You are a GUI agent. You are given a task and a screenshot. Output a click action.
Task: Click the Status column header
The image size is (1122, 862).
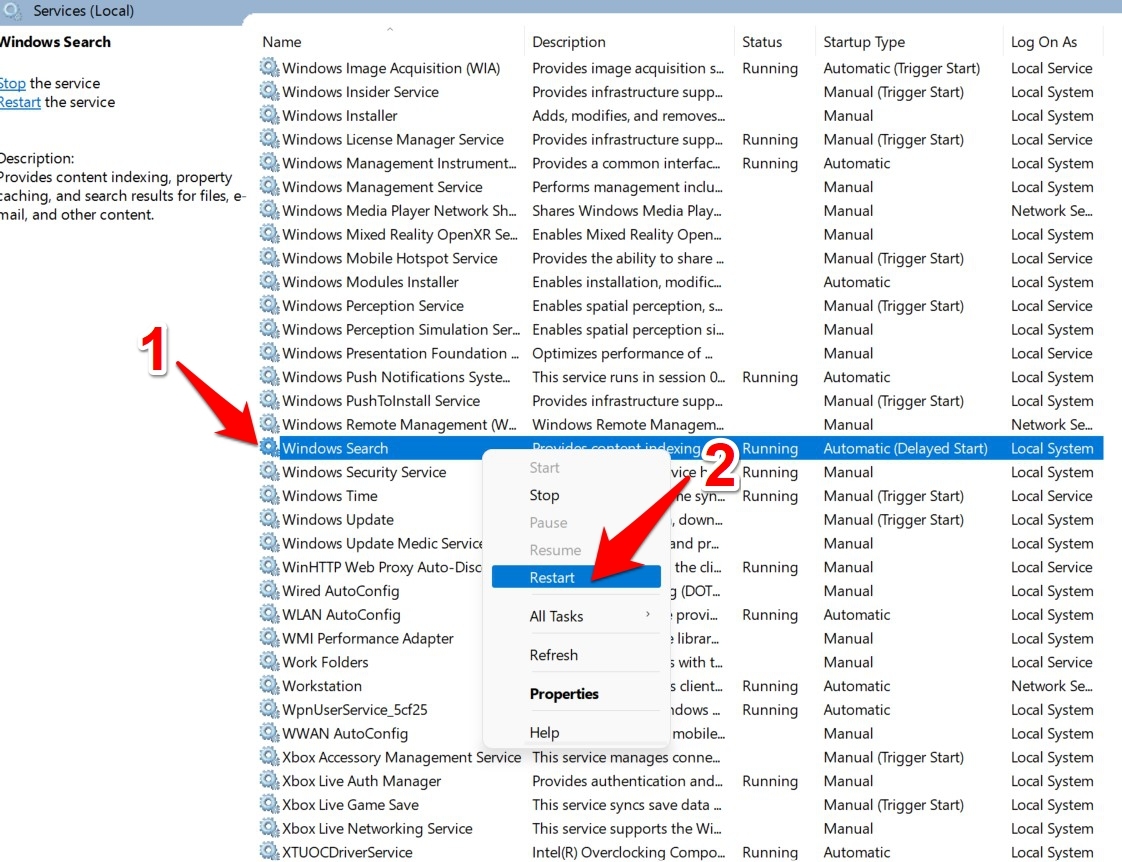tap(761, 42)
